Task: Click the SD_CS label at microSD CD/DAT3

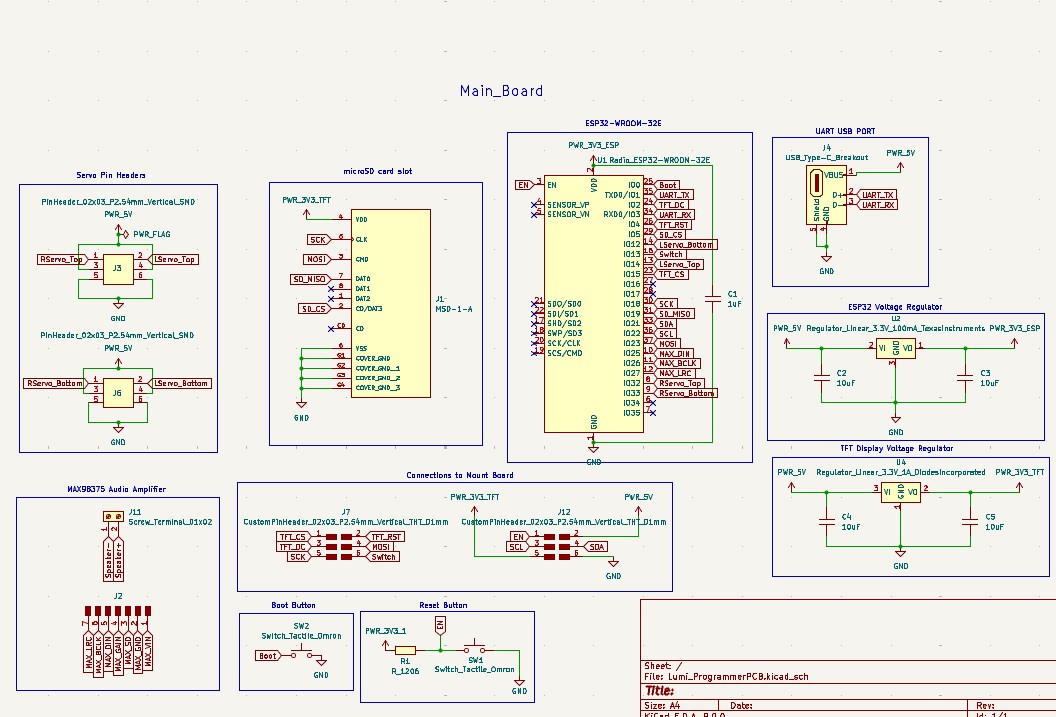Action: (x=315, y=309)
